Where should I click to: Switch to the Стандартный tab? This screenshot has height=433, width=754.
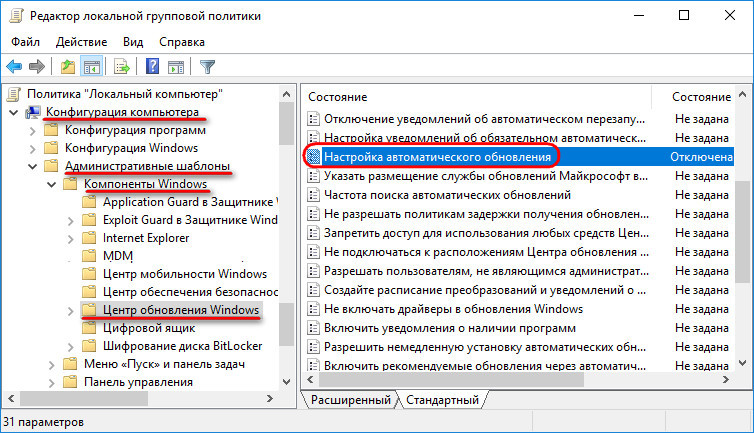(x=442, y=400)
